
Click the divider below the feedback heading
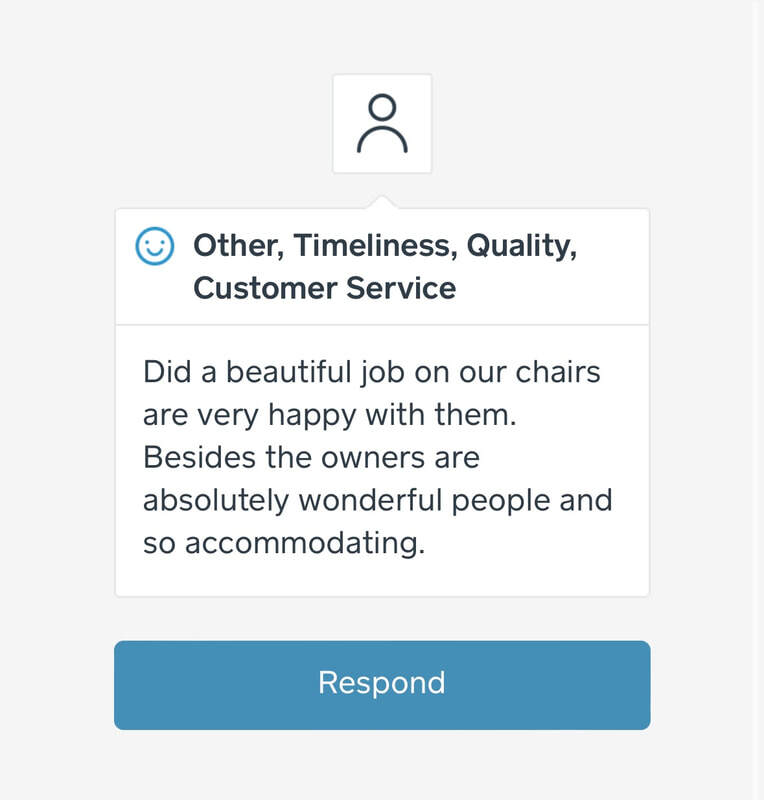point(382,325)
